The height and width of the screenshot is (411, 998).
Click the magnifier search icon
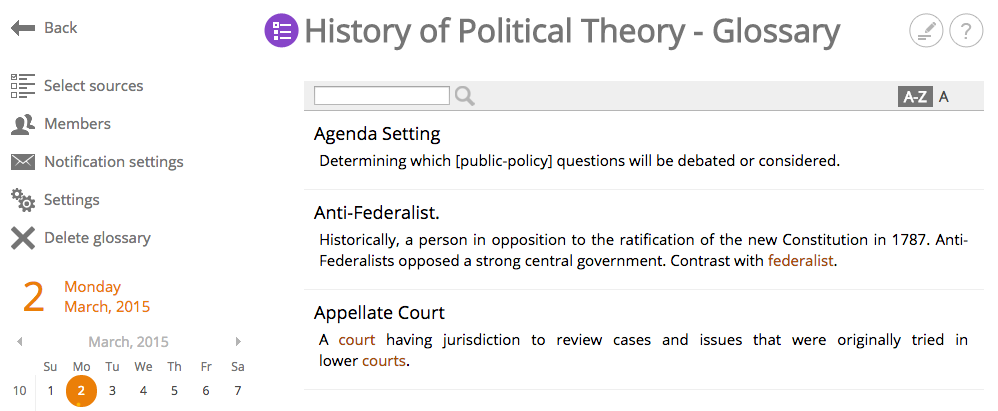(465, 96)
